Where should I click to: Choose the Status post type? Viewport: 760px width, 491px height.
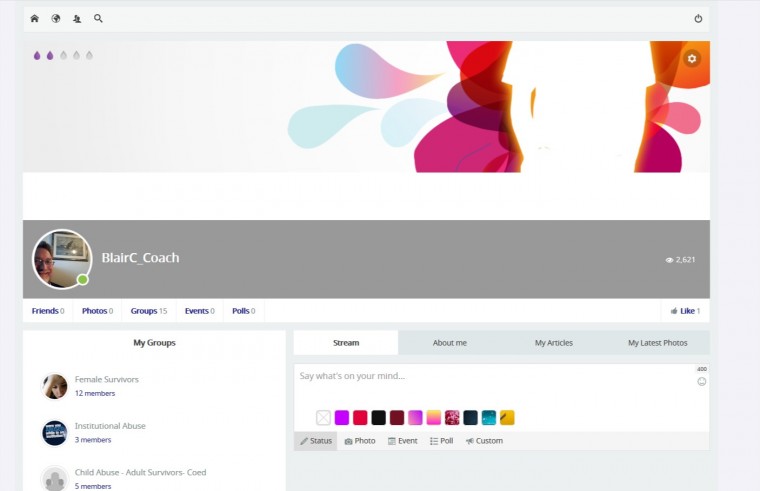[316, 441]
